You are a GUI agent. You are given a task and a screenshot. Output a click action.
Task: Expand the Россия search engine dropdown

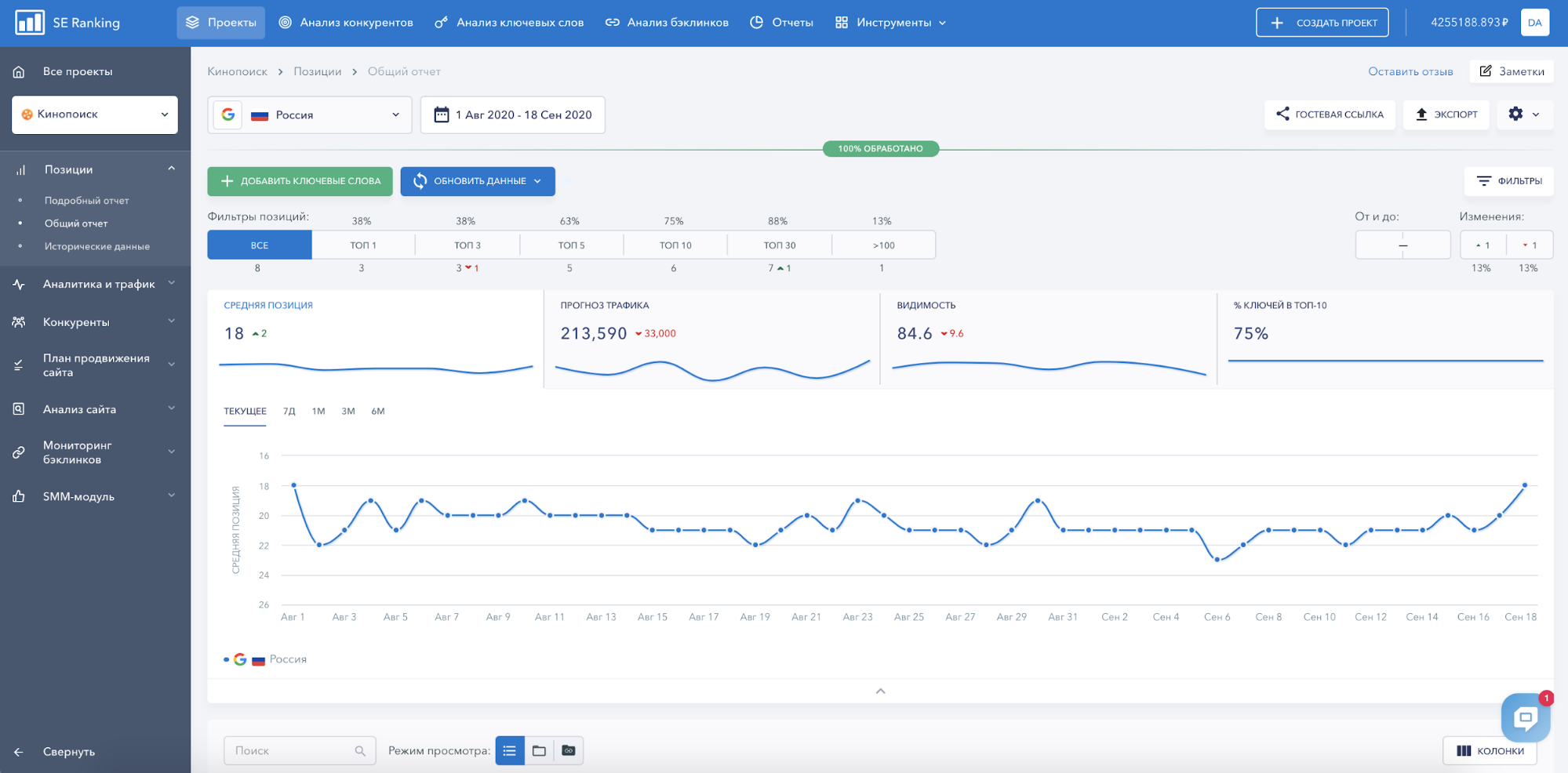[310, 115]
